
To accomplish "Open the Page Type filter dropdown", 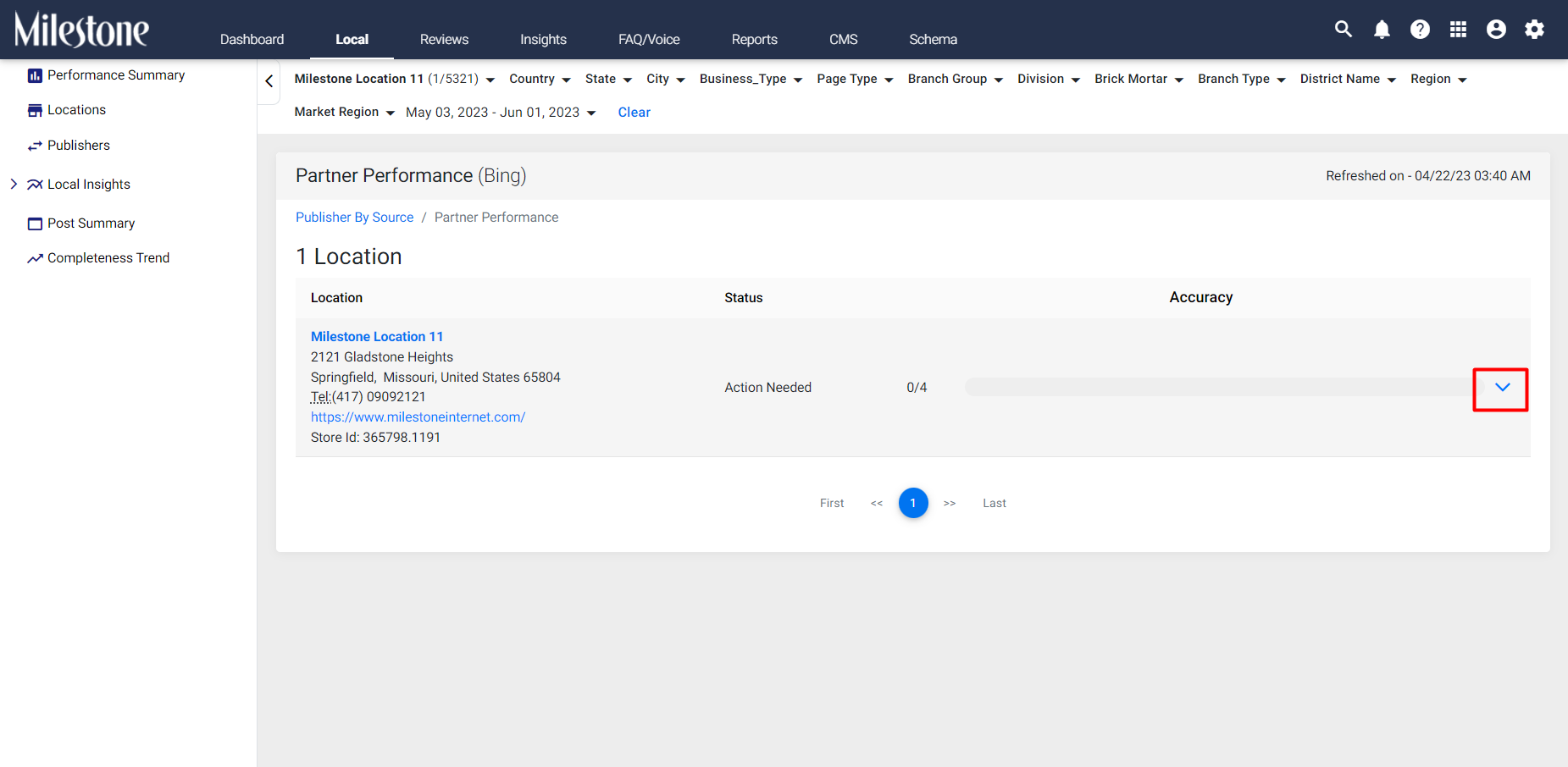I will click(x=855, y=79).
